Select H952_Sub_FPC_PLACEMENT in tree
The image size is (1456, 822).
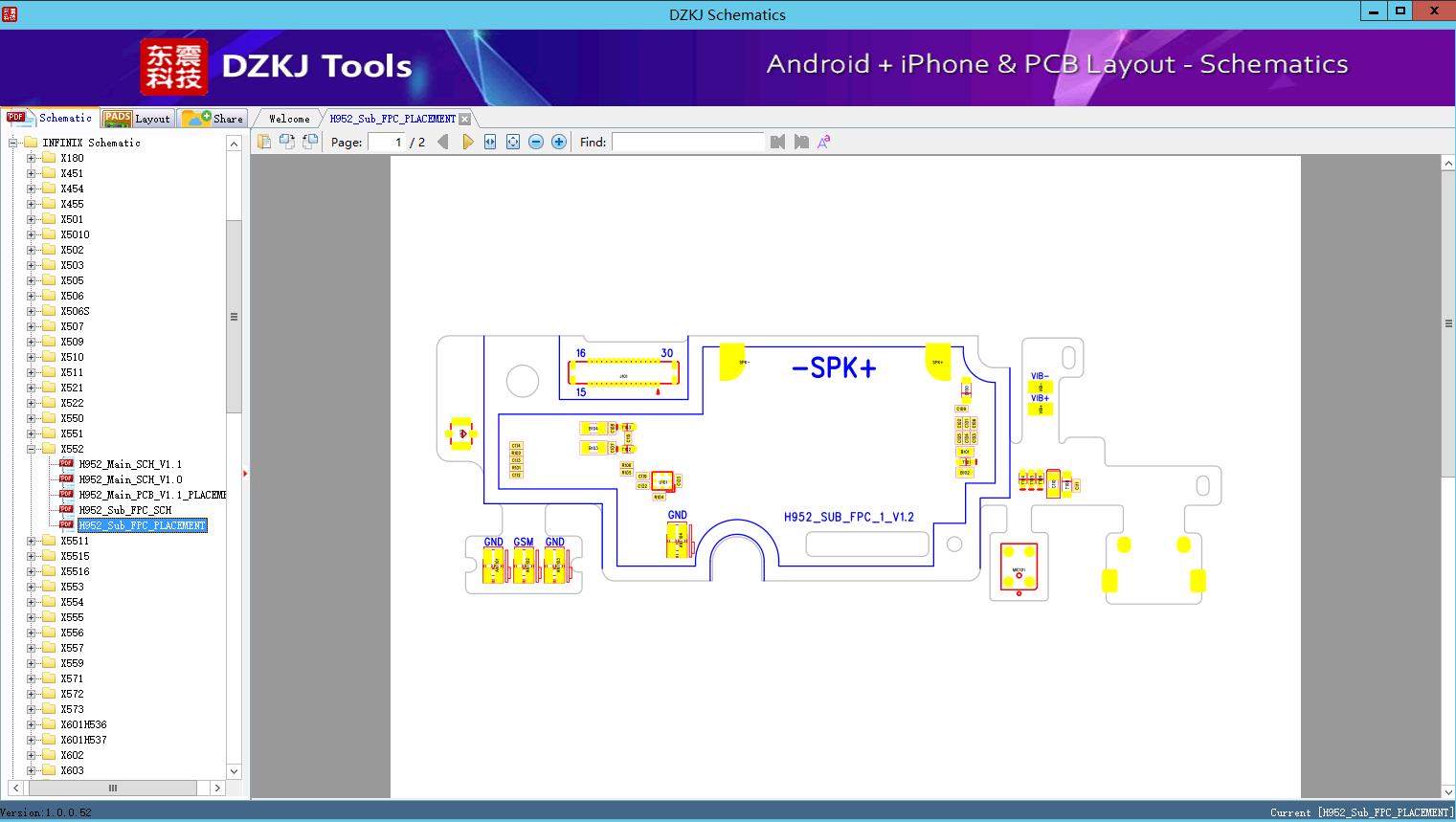[x=142, y=525]
